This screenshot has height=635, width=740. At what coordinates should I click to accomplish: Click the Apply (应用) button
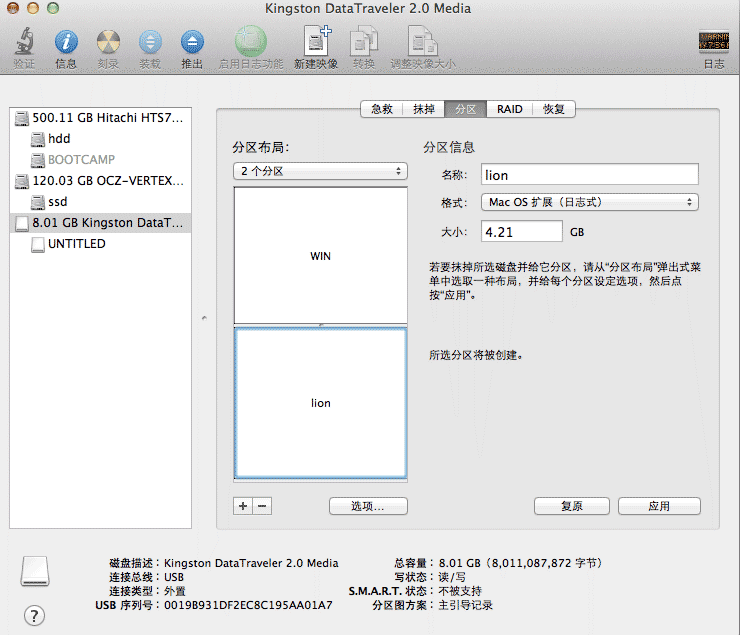click(659, 506)
